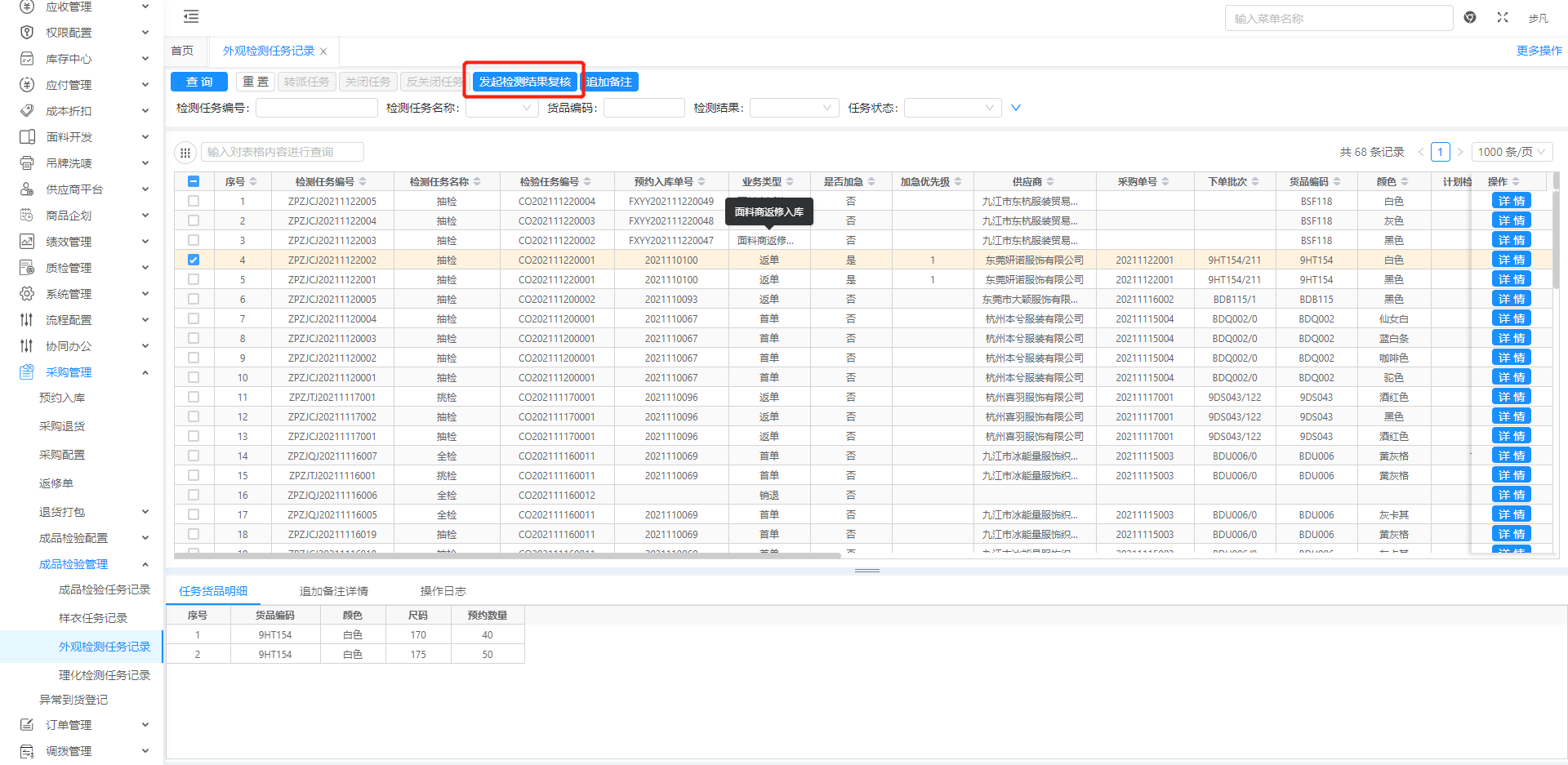Toggle the select-all header checkbox
This screenshot has height=765, width=1568.
click(194, 182)
